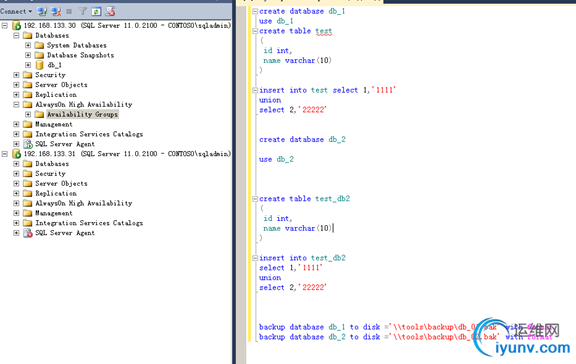This screenshot has height=364, width=576.
Task: Collapse the Databases node under 192.168.133.30
Action: pos(16,35)
